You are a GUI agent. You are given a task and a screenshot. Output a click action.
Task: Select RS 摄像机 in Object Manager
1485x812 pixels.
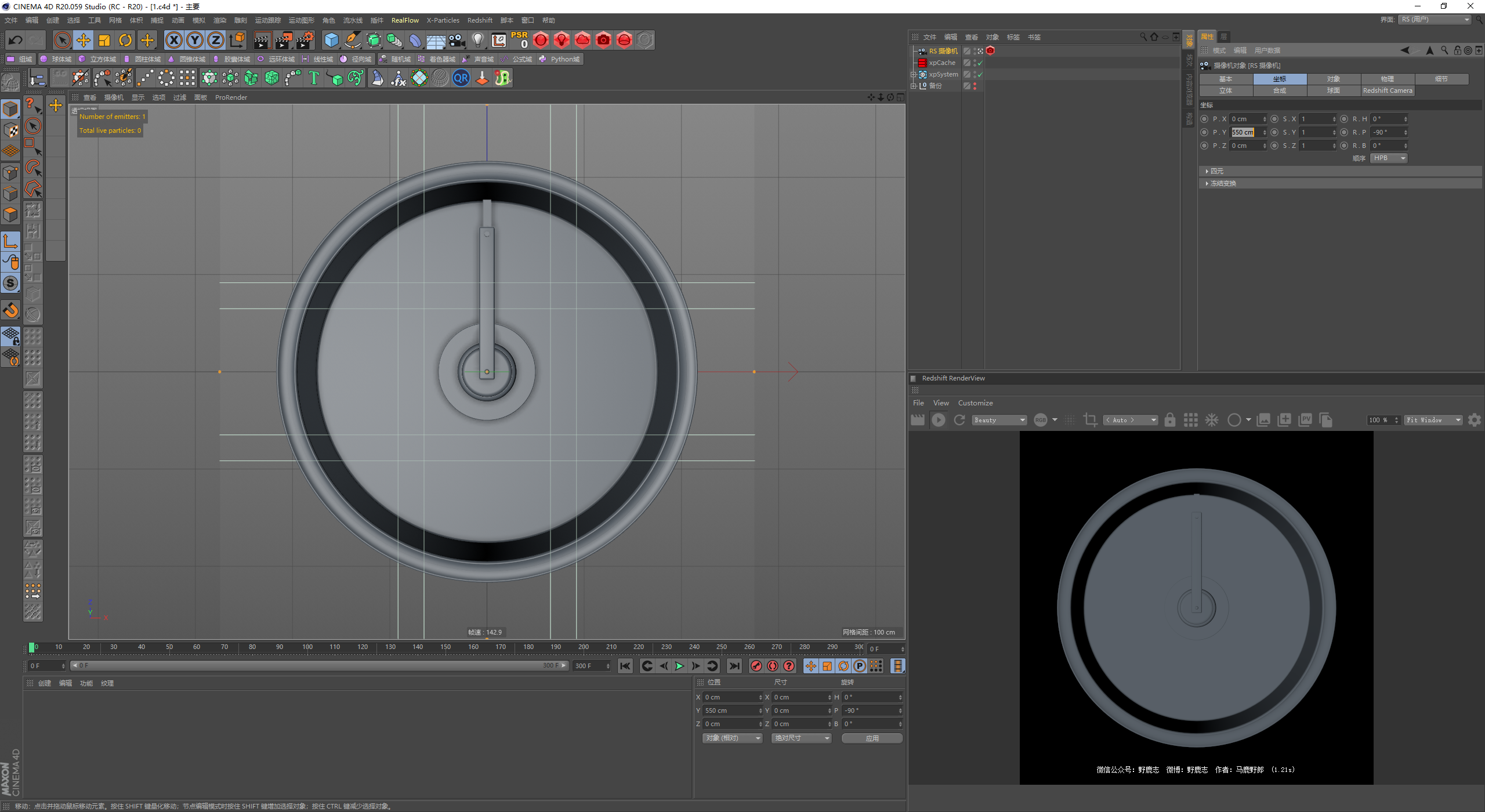[943, 51]
